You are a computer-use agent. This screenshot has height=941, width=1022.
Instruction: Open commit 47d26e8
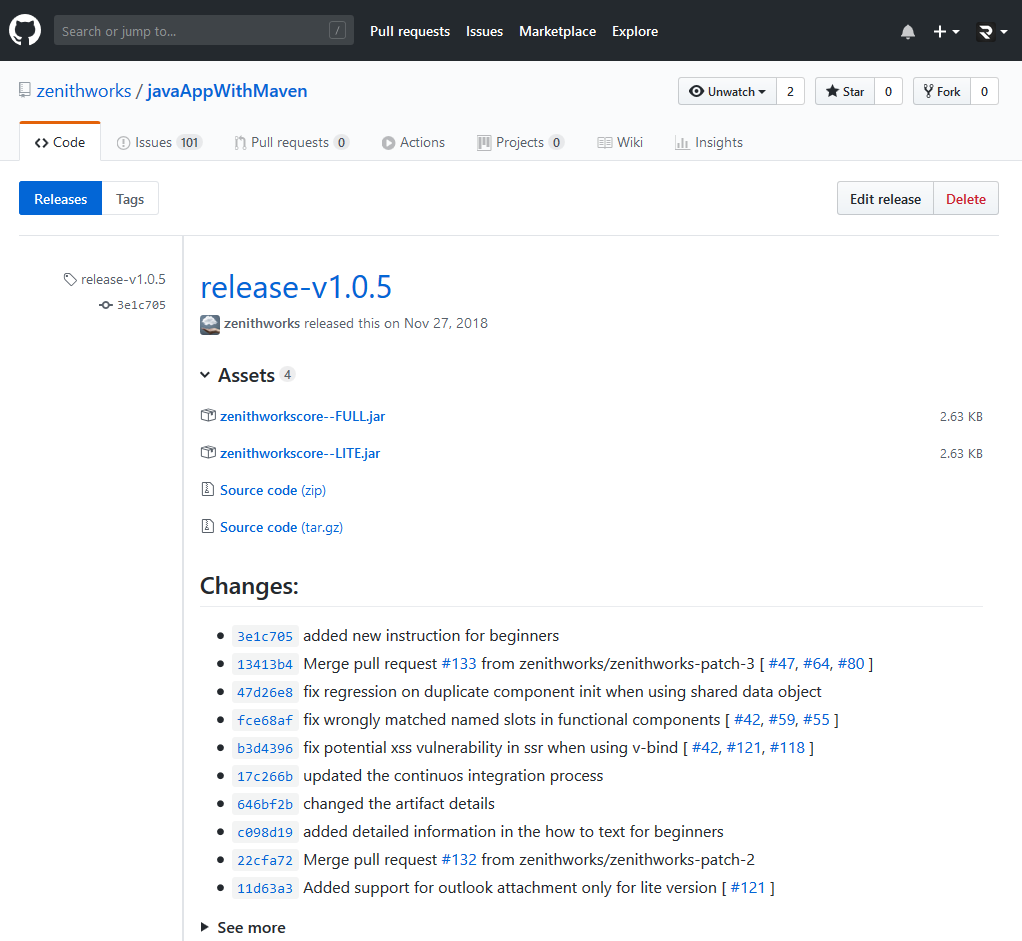tap(265, 692)
